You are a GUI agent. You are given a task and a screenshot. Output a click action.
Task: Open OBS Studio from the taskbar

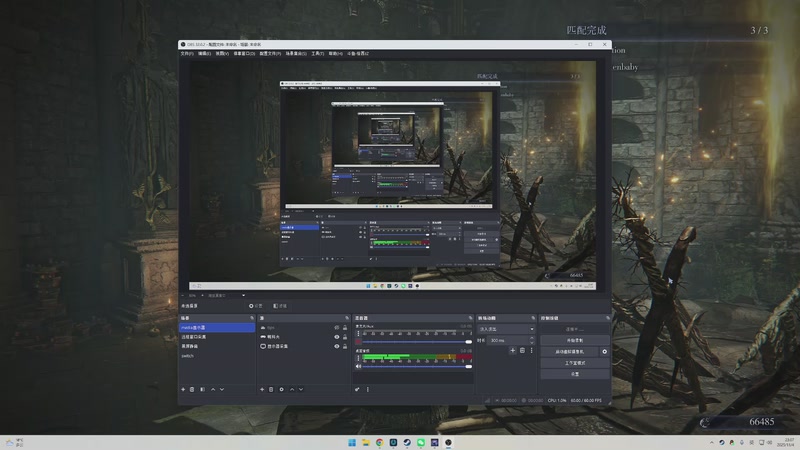[x=449, y=442]
